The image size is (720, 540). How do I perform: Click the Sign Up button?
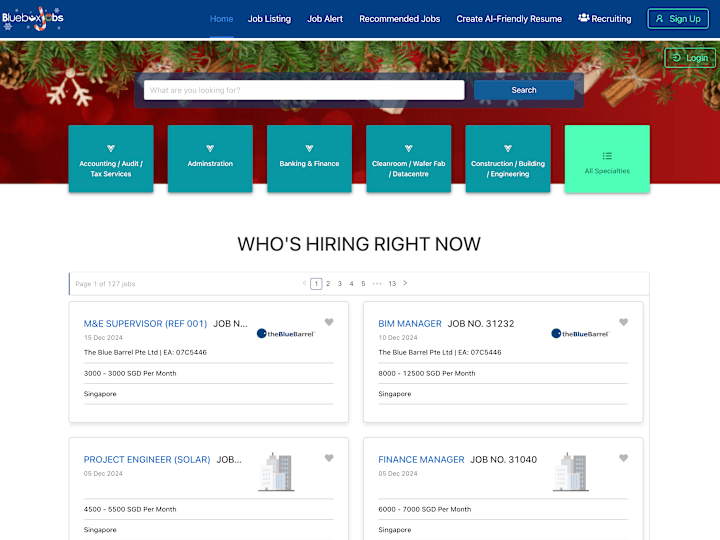[678, 19]
